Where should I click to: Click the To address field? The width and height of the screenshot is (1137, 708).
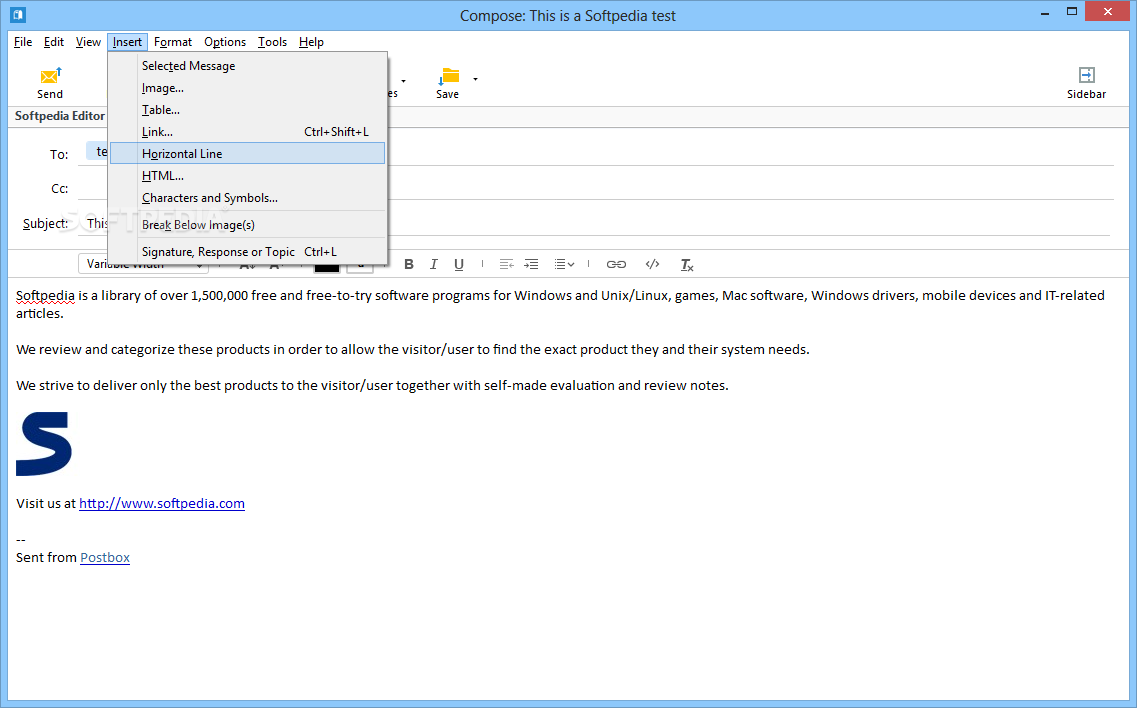tap(595, 153)
